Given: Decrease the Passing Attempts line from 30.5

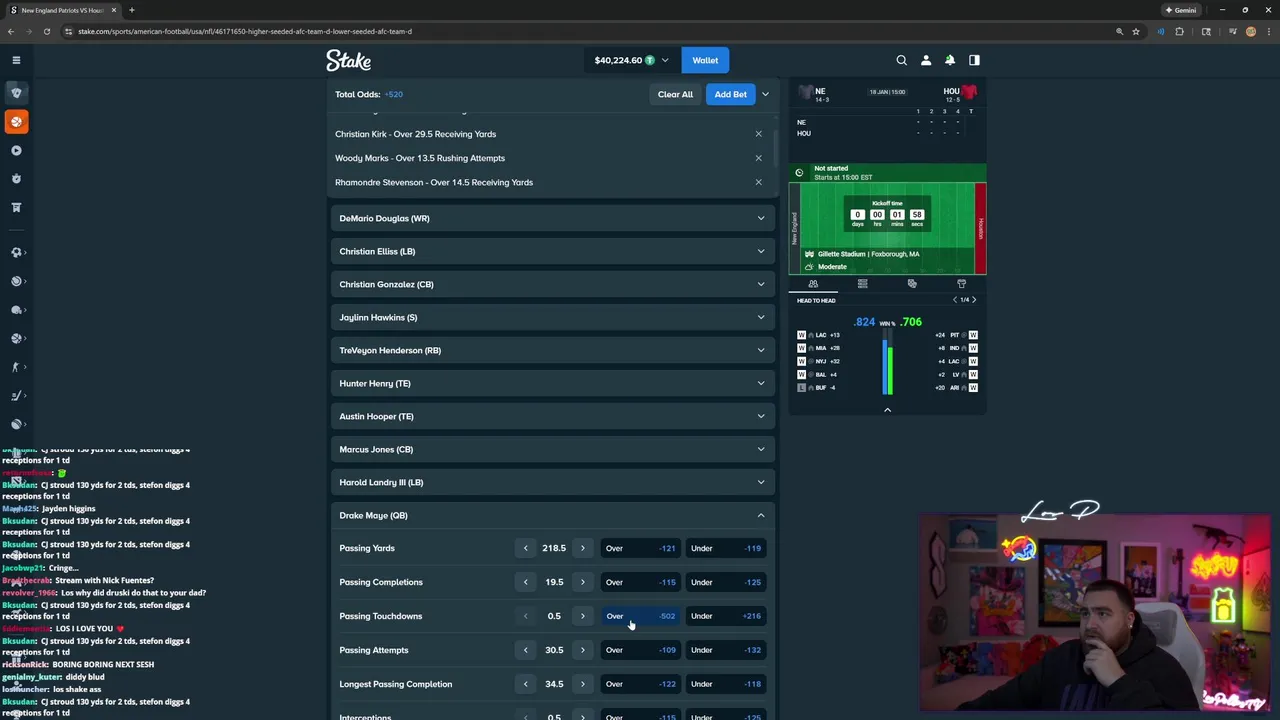Looking at the screenshot, I should click(x=525, y=650).
